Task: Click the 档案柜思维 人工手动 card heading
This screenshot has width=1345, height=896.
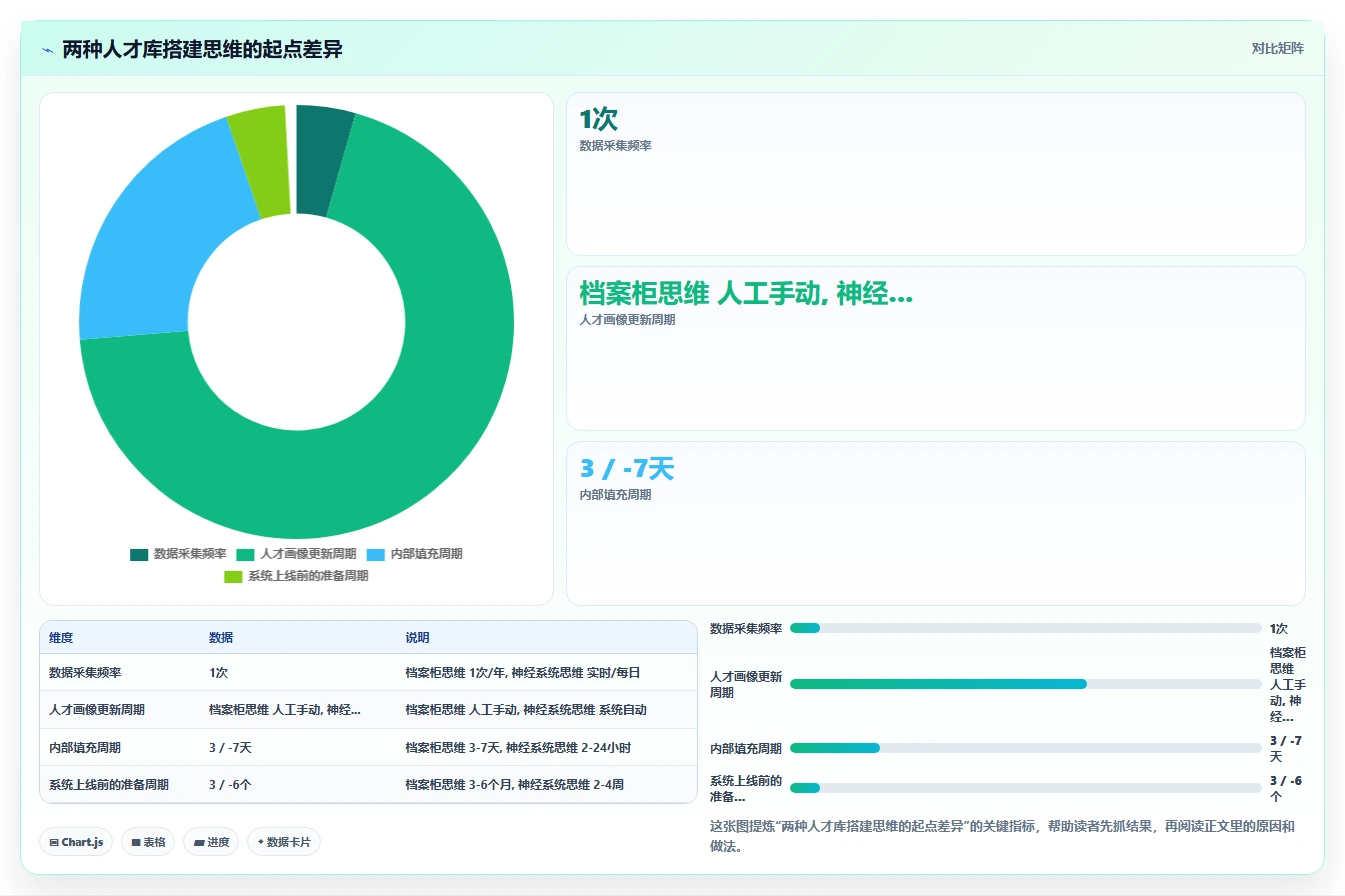Action: (x=746, y=294)
